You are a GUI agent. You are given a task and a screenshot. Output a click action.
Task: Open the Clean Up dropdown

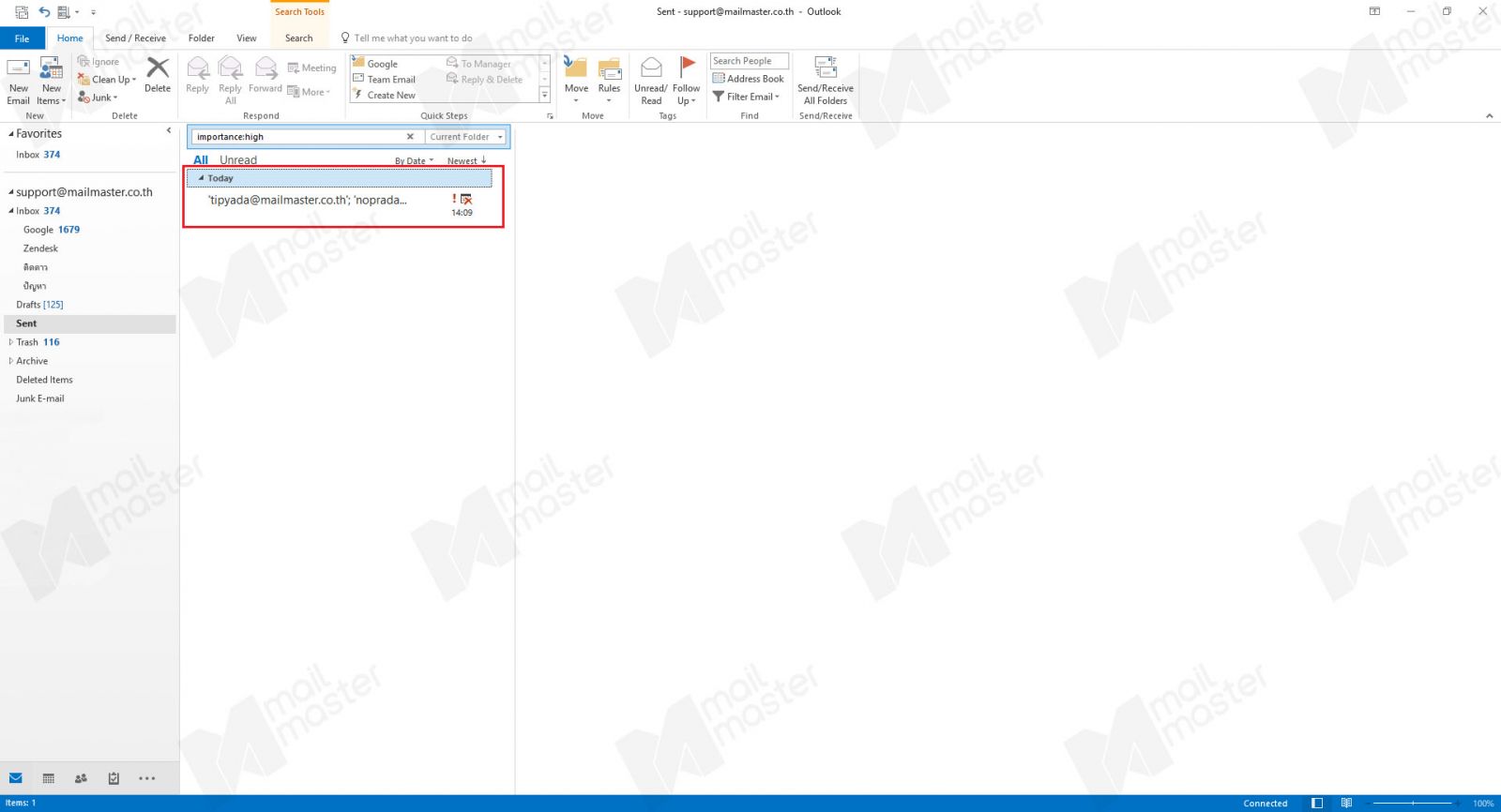pos(107,80)
